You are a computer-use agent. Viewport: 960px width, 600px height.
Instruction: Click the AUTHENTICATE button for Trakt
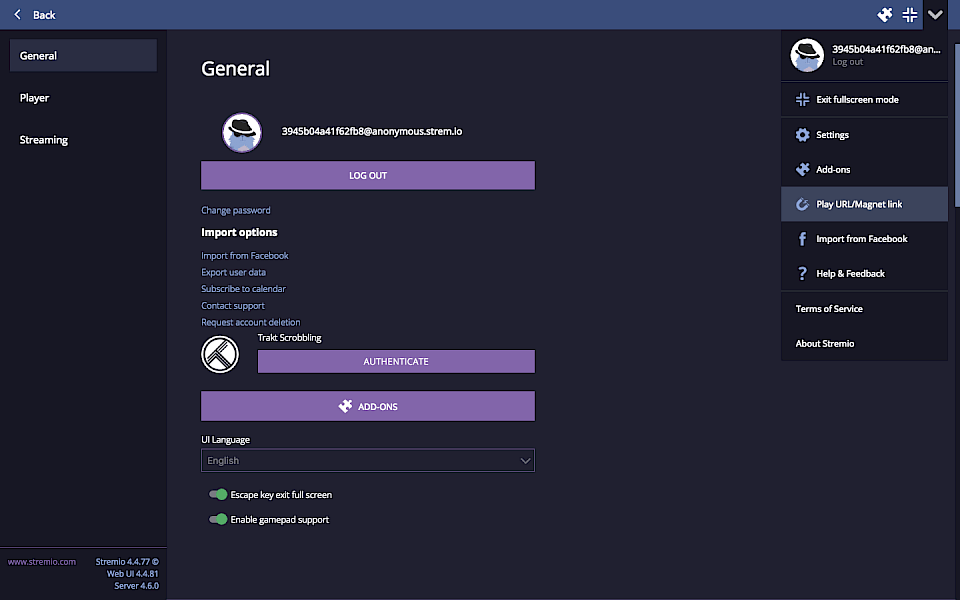[396, 361]
